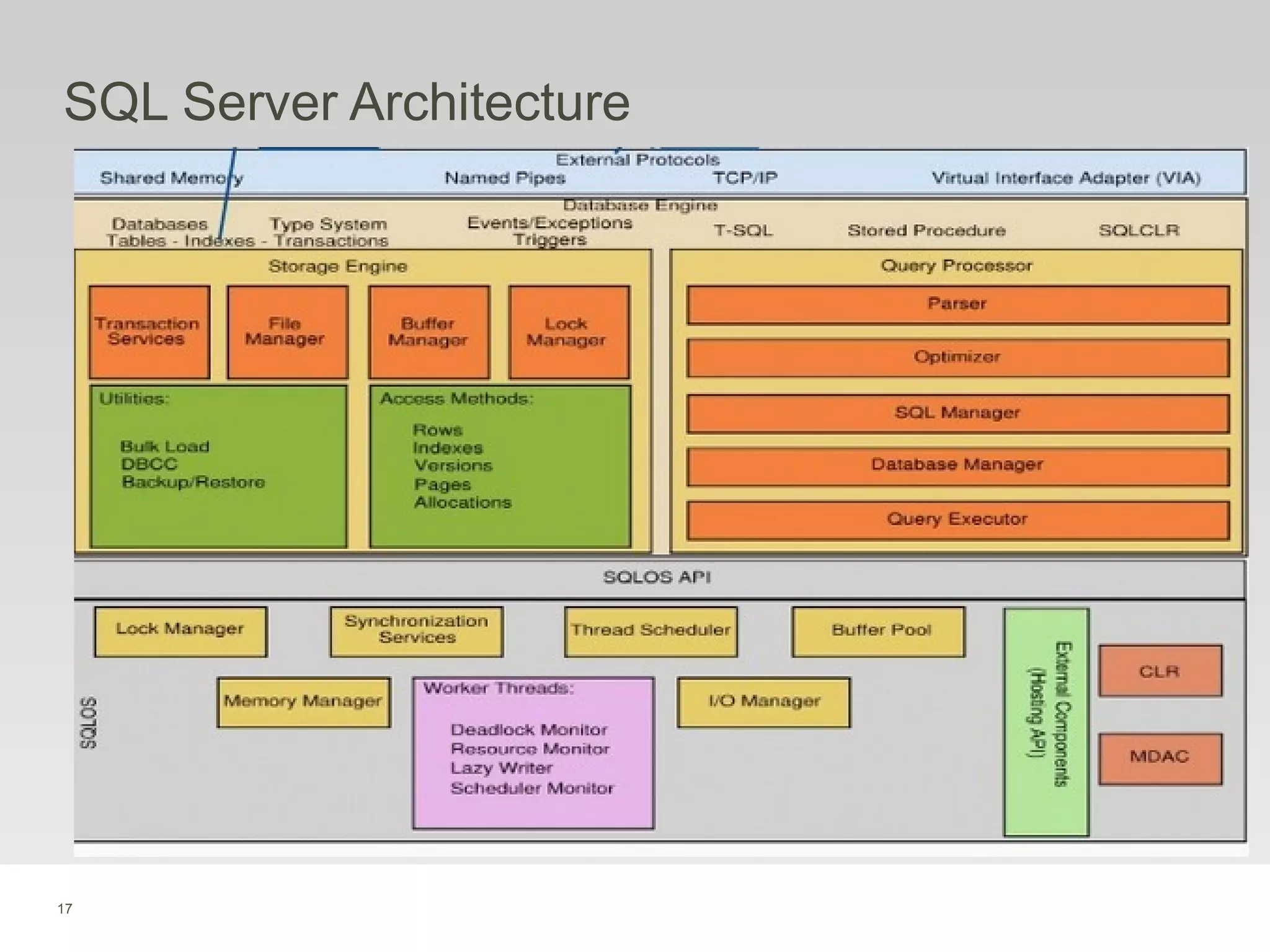Click the Buffer Manager box
This screenshot has height=952, width=1270.
click(429, 332)
